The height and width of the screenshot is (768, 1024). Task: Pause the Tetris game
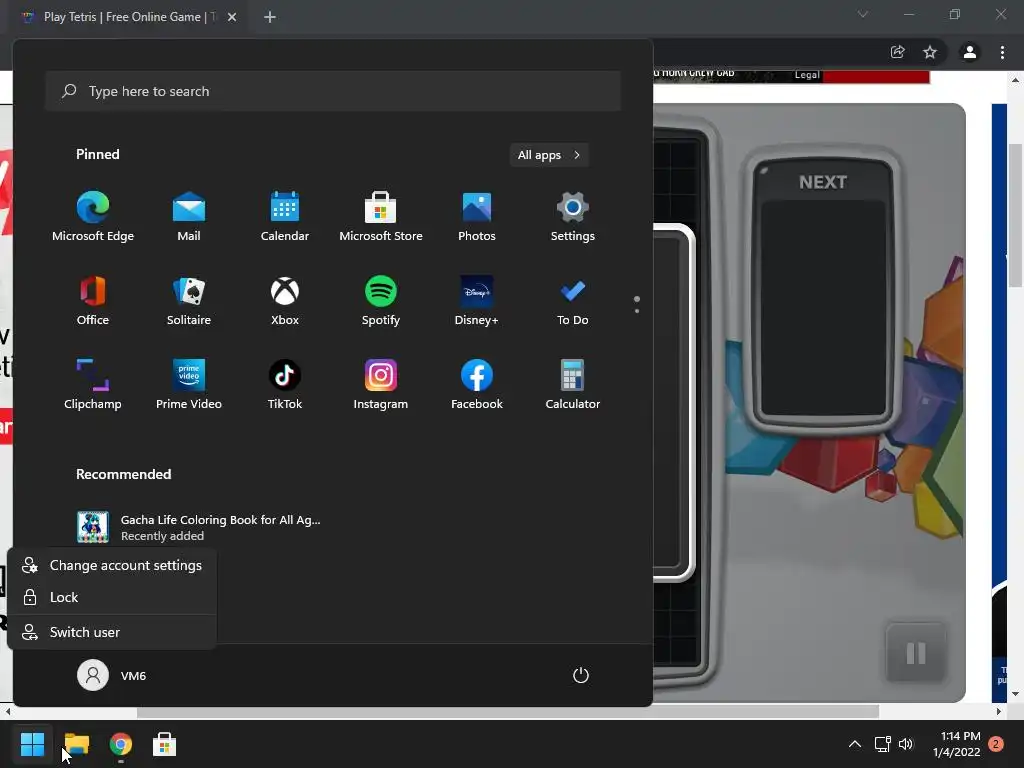(x=916, y=653)
